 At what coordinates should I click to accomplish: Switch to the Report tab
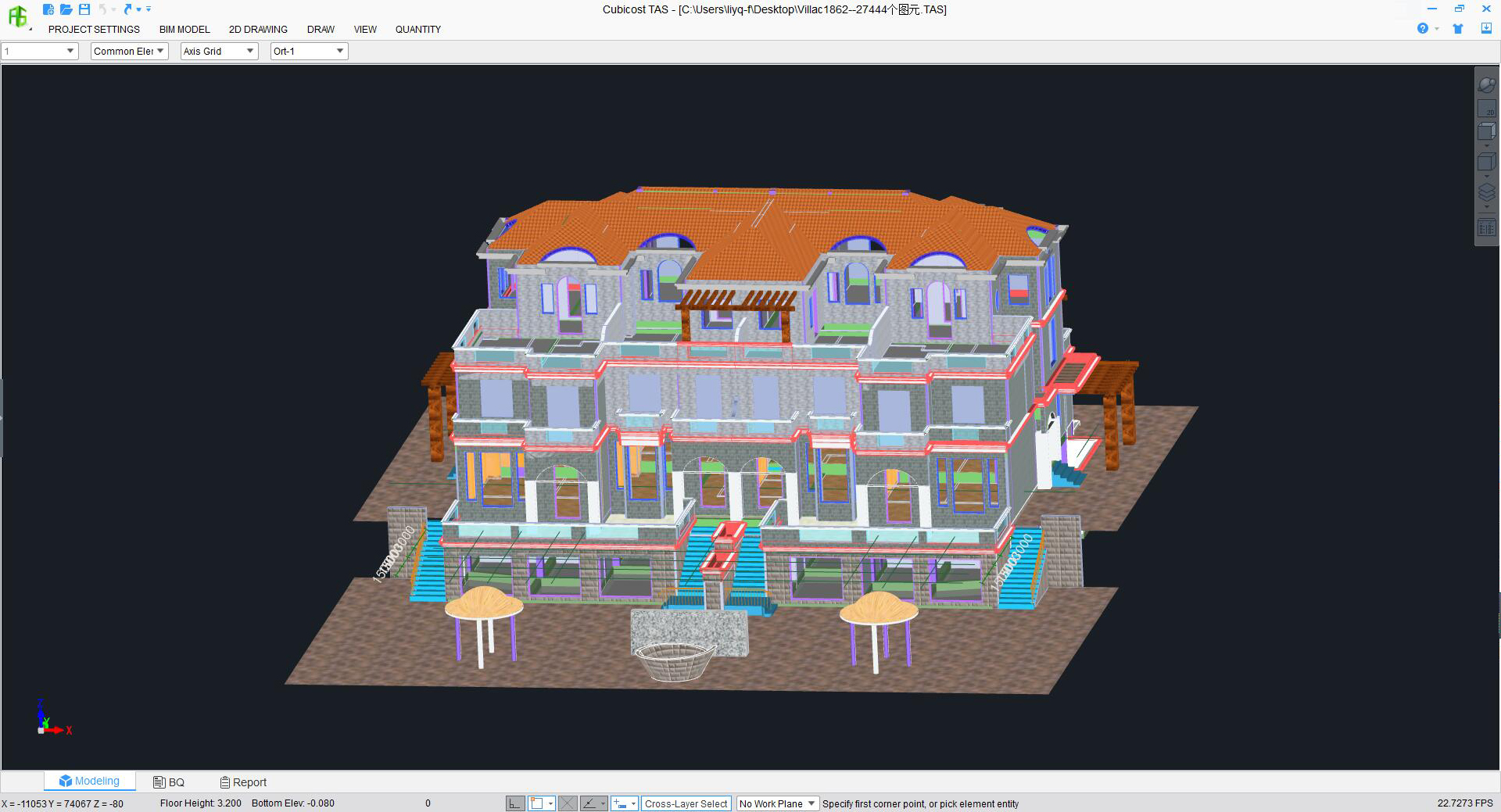243,782
